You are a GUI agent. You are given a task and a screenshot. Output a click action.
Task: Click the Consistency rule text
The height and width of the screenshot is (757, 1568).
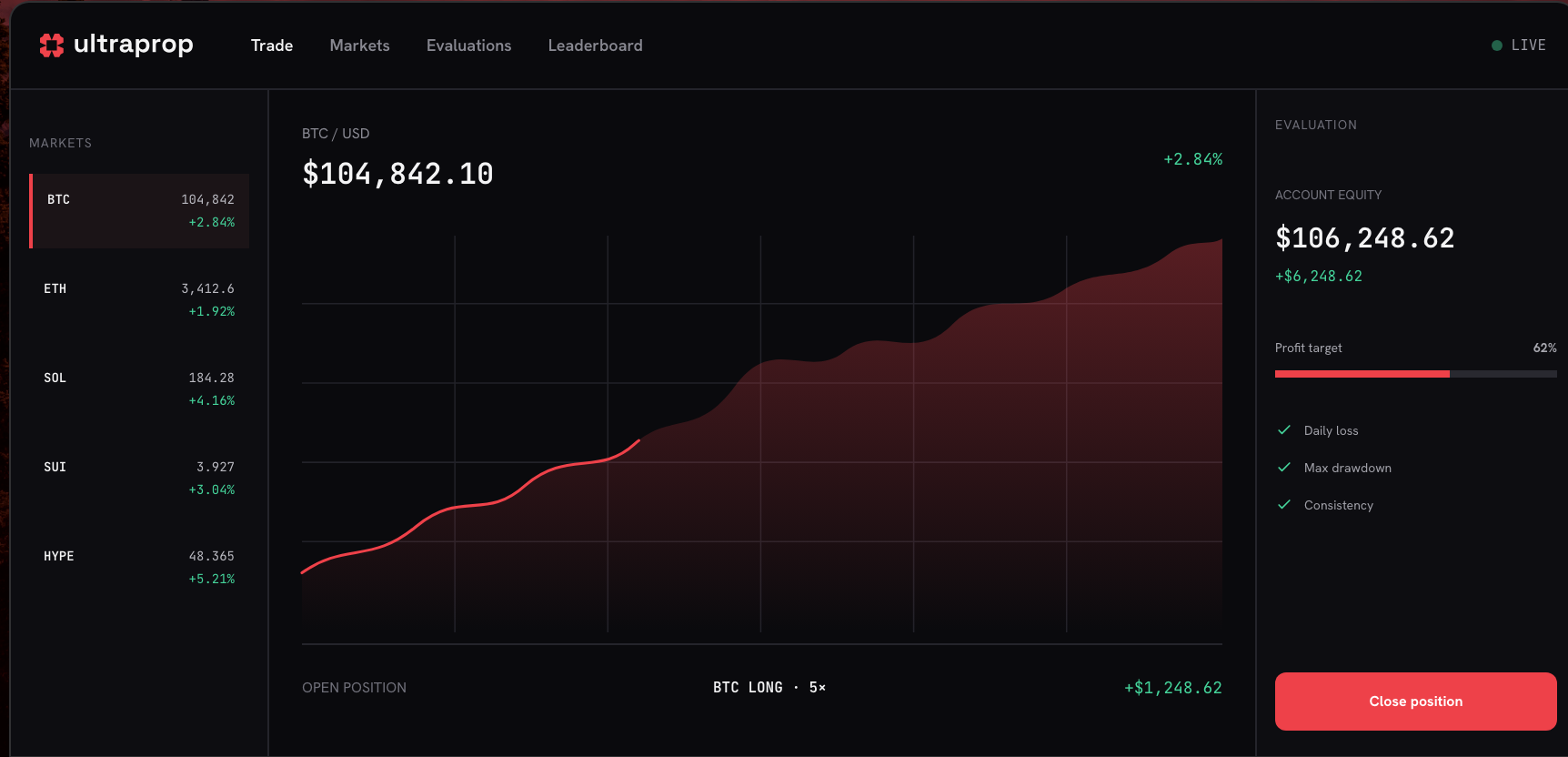1339,506
